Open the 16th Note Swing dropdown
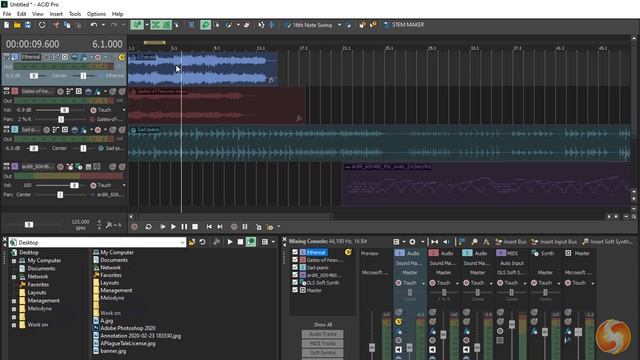The image size is (640, 360). [x=339, y=25]
